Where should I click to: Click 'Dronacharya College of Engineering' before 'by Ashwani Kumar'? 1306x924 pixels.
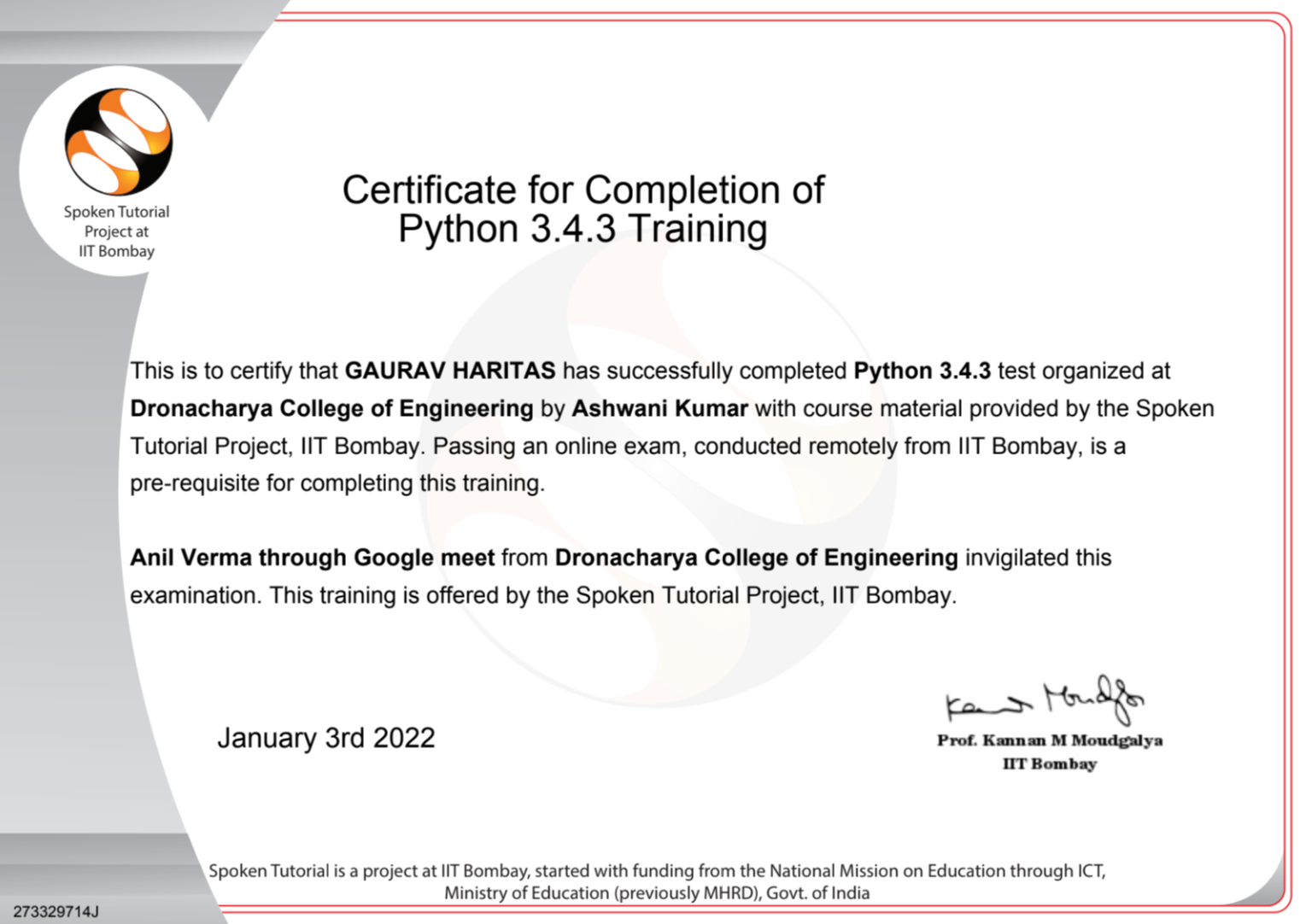[331, 409]
